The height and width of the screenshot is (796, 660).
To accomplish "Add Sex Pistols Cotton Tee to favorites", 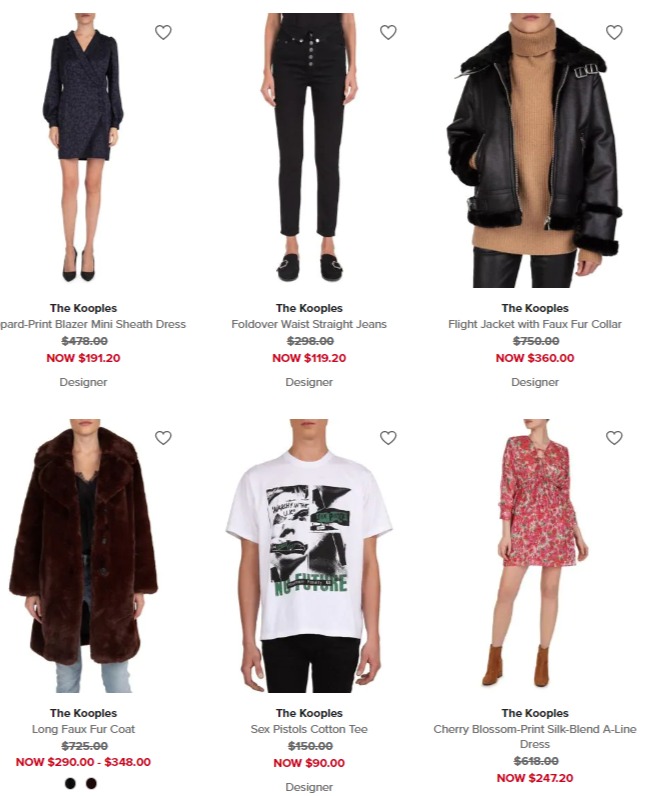I will tap(388, 438).
